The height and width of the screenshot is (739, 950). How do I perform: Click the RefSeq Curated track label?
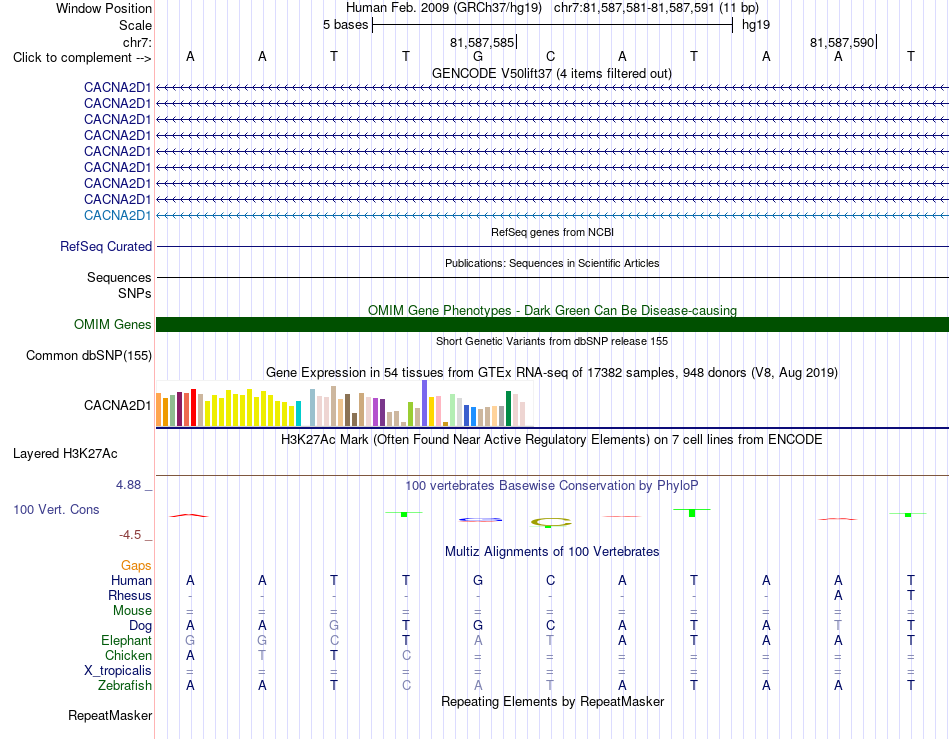point(106,247)
